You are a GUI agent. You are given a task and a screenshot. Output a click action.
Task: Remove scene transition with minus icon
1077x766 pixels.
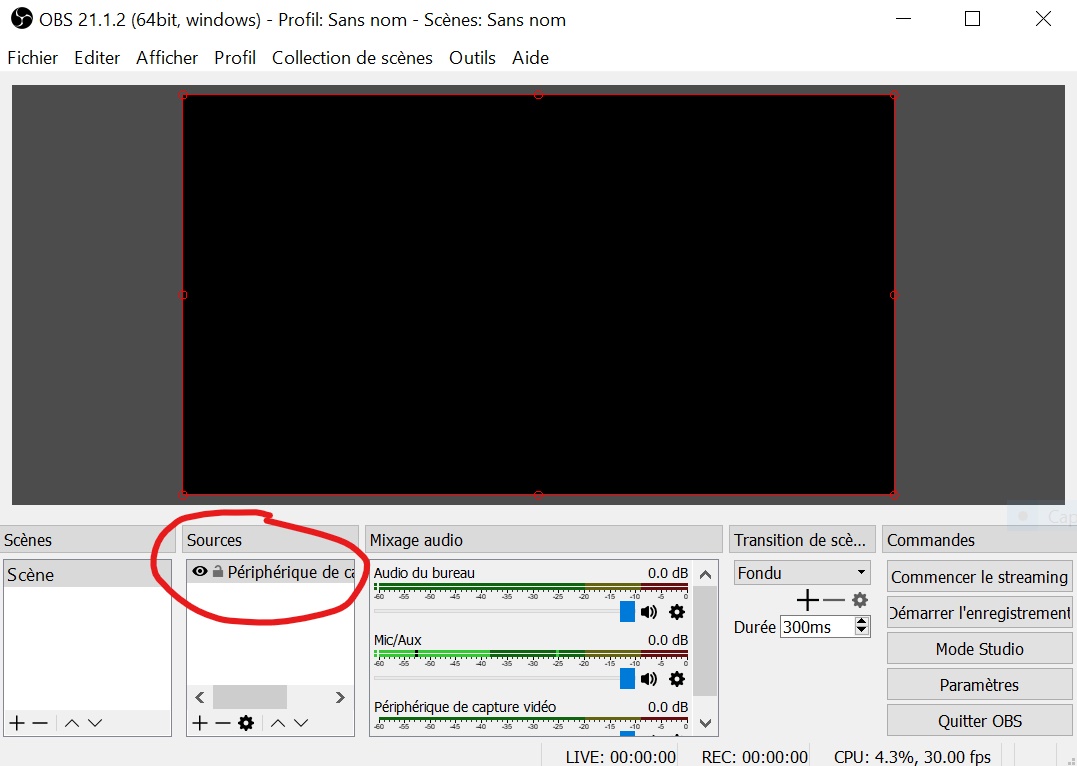click(x=833, y=600)
